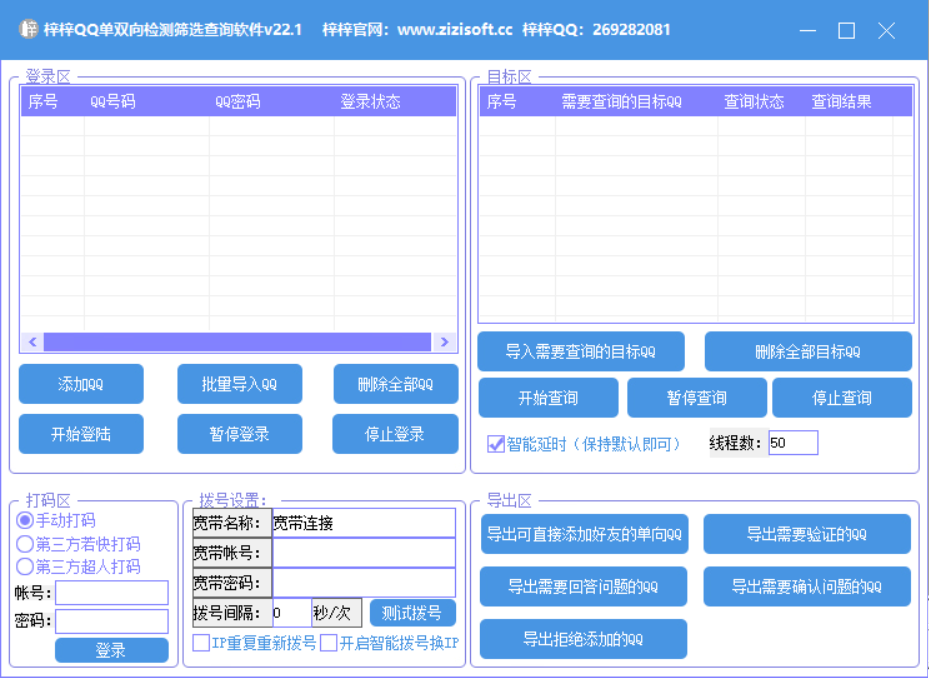Click right arrow of horizontal scrollbar
Image resolution: width=929 pixels, height=678 pixels.
[444, 342]
